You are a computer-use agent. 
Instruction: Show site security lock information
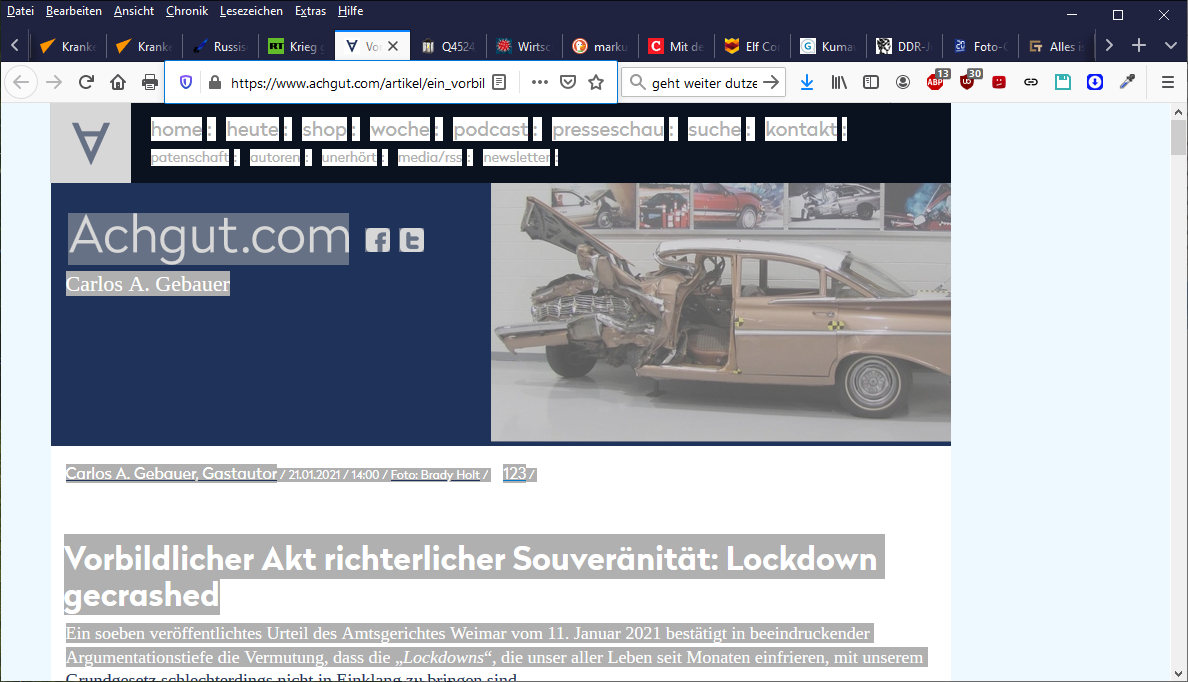pyautogui.click(x=215, y=83)
